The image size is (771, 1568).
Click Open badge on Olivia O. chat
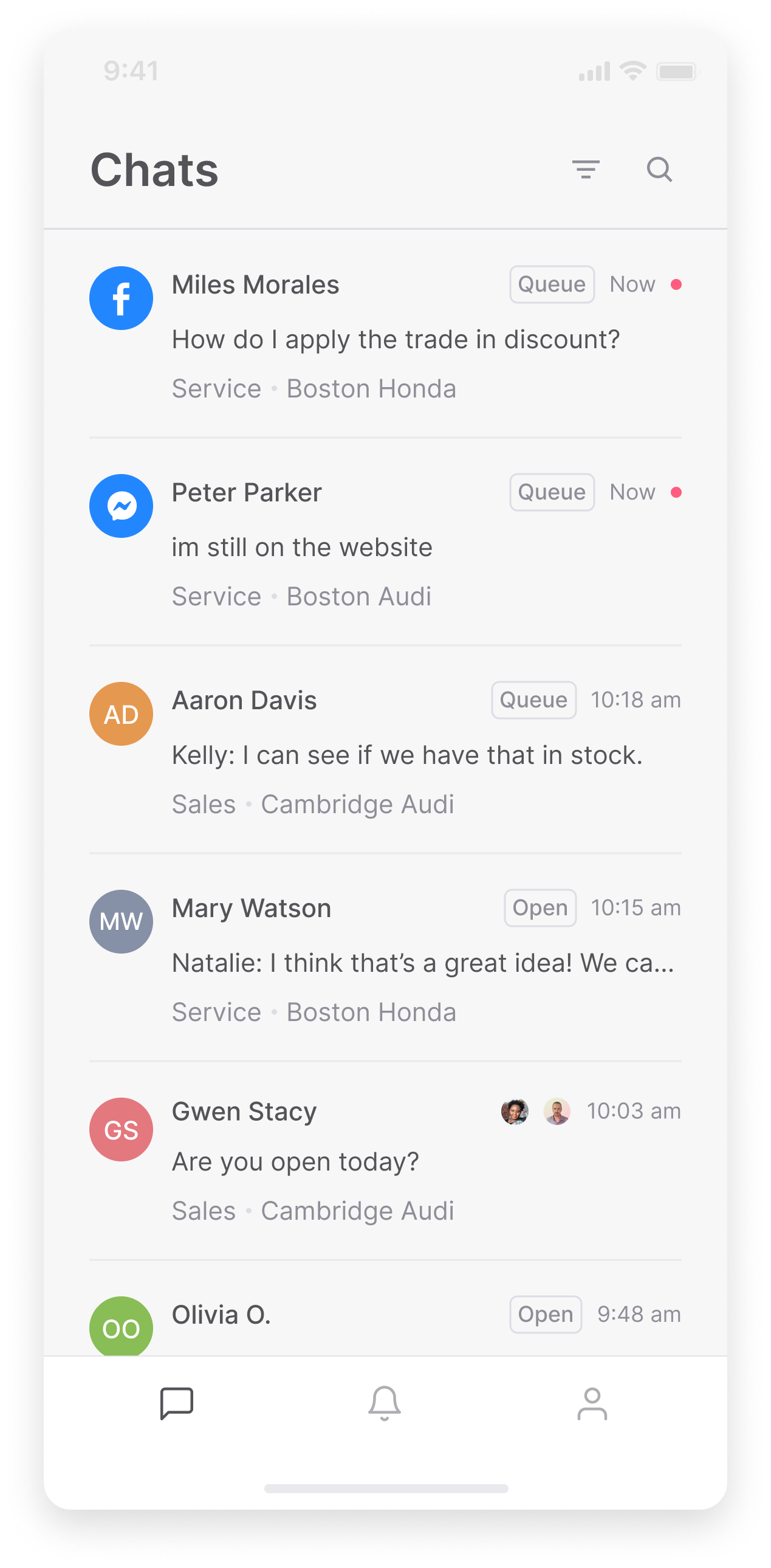545,1314
